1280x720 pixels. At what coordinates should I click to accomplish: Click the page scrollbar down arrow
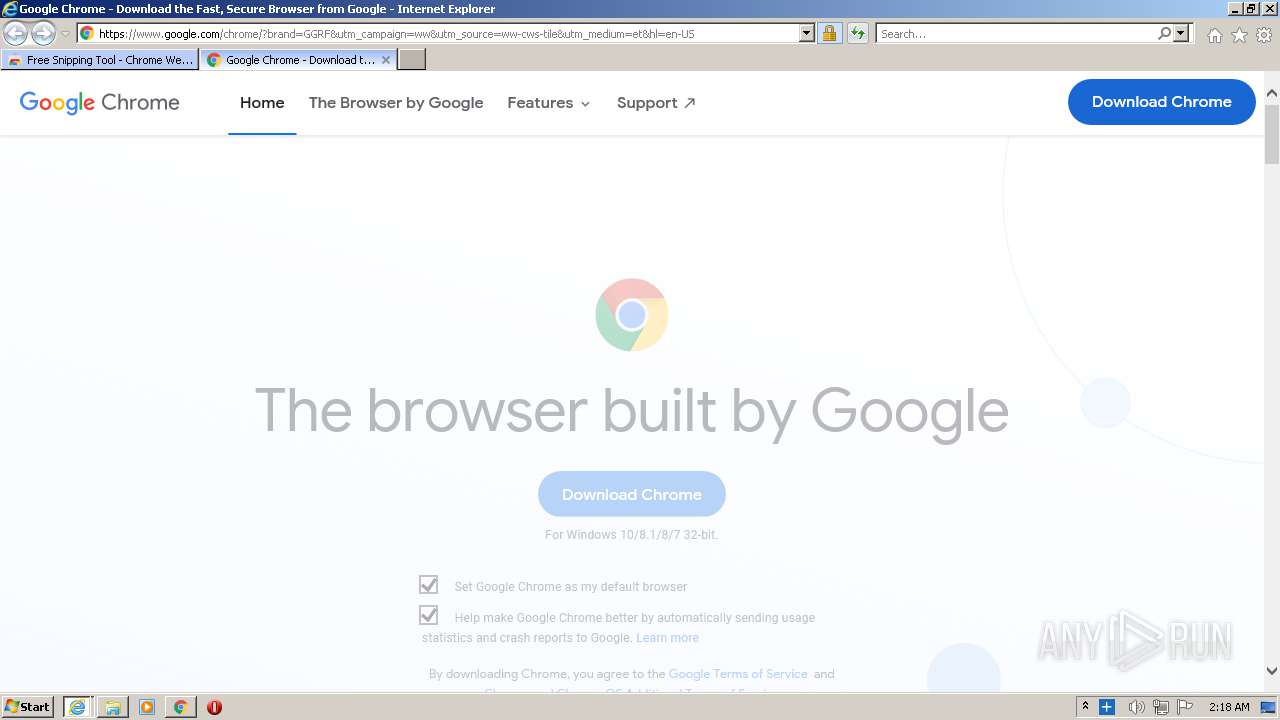click(x=1272, y=671)
